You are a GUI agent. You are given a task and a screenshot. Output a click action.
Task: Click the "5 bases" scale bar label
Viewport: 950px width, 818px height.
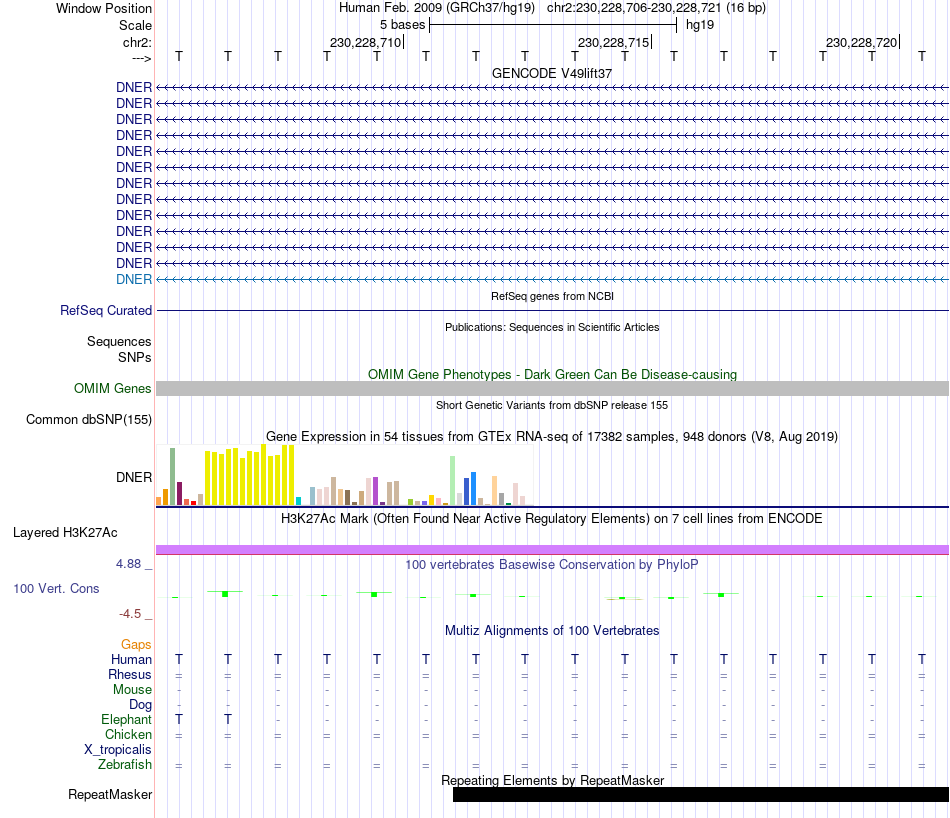pos(402,25)
